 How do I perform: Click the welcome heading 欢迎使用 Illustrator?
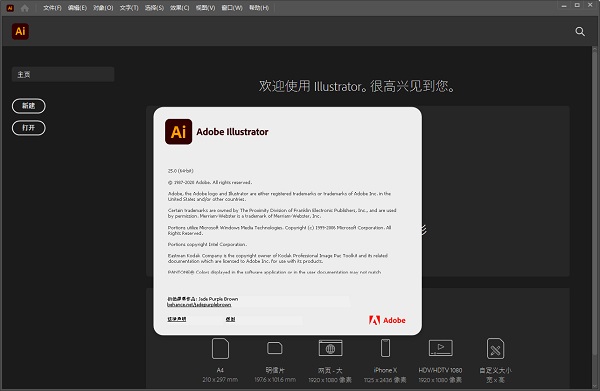357,86
